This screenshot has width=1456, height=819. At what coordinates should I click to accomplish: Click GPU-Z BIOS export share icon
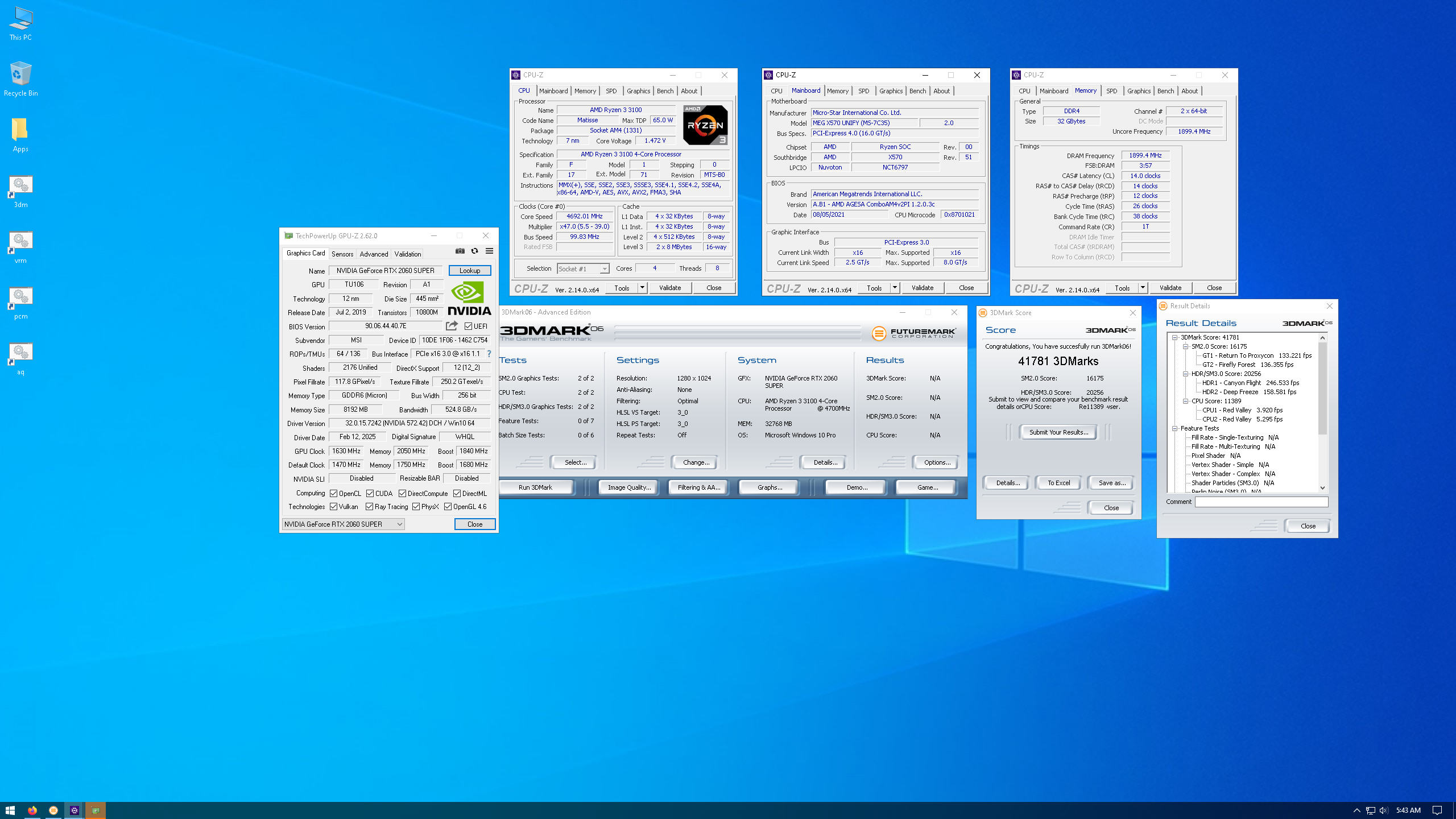point(452,326)
